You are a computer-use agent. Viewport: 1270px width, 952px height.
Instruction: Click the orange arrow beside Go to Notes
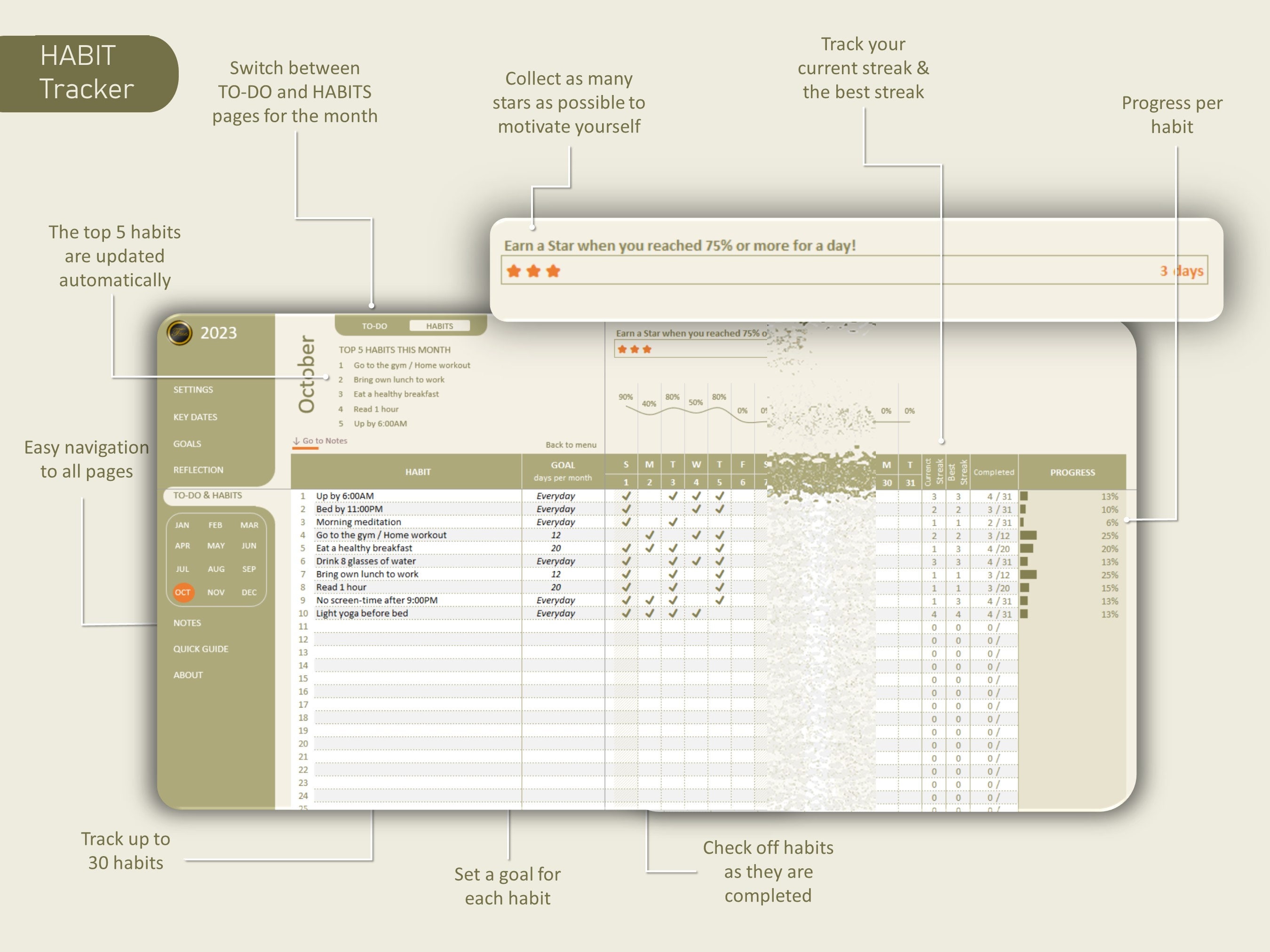point(297,443)
